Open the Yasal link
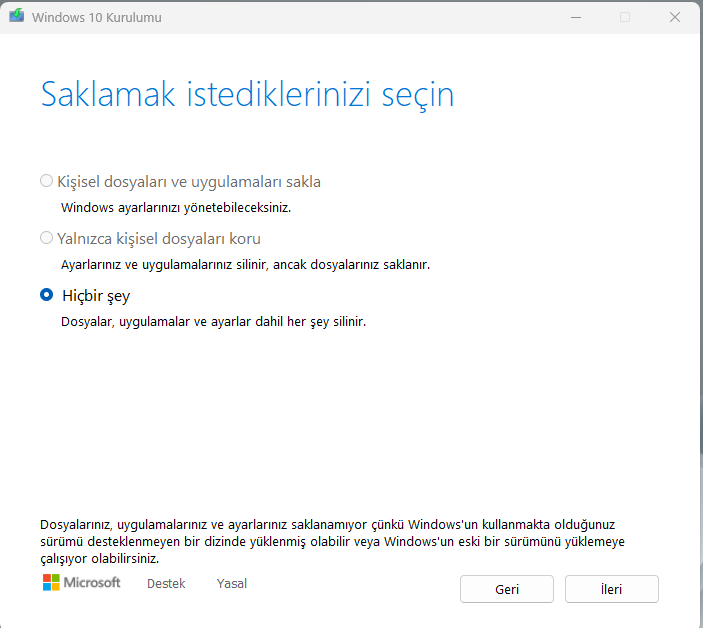This screenshot has height=628, width=703. (231, 584)
